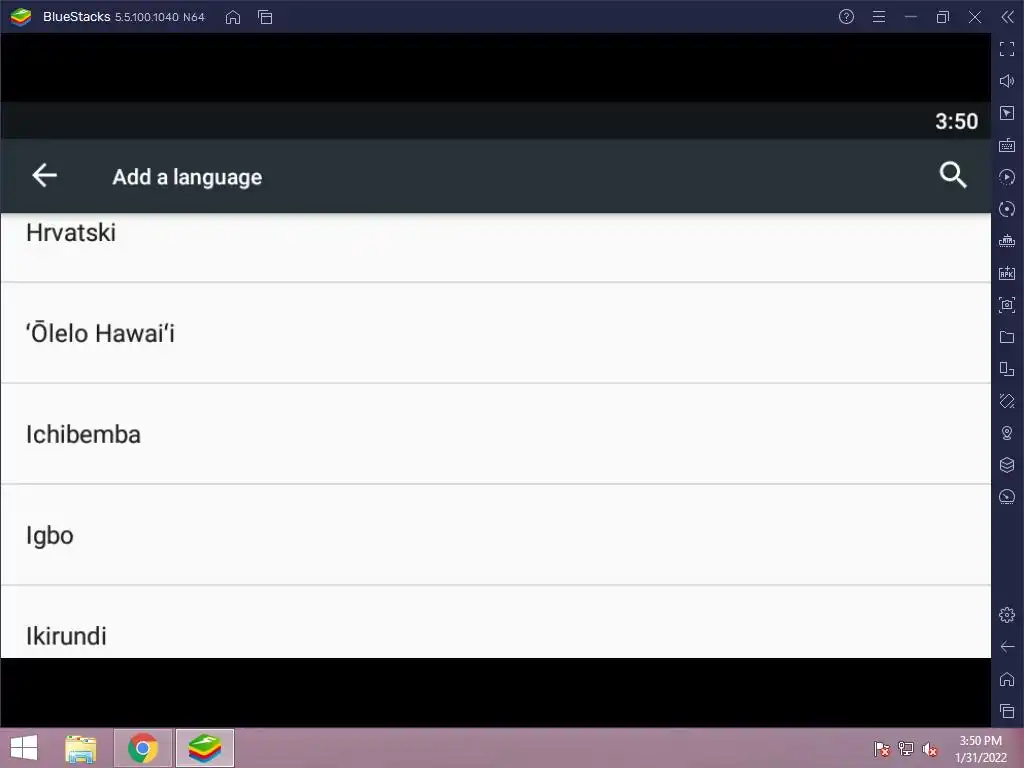Open keyboard game controls sidebar icon
This screenshot has height=768, width=1024.
1007,144
